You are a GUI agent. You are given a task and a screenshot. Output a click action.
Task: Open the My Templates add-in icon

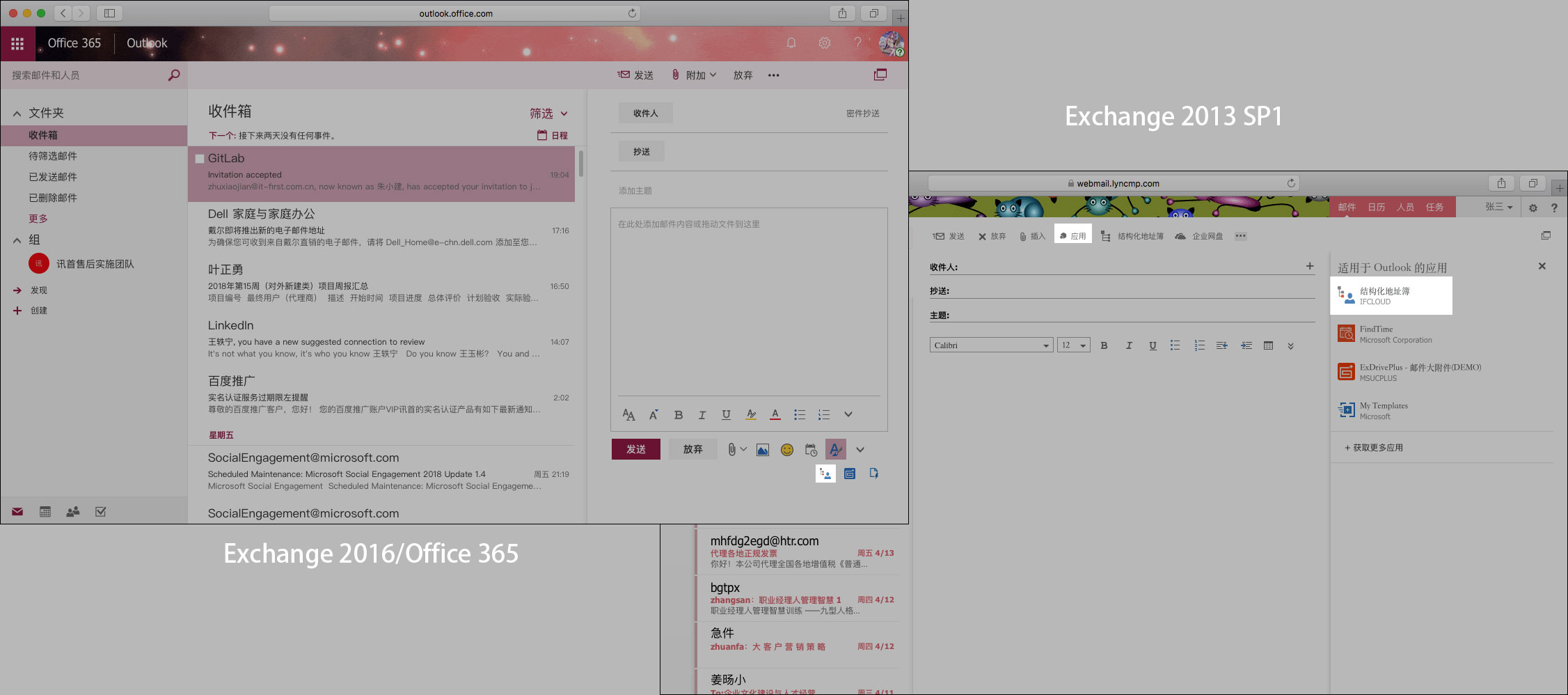(x=874, y=474)
